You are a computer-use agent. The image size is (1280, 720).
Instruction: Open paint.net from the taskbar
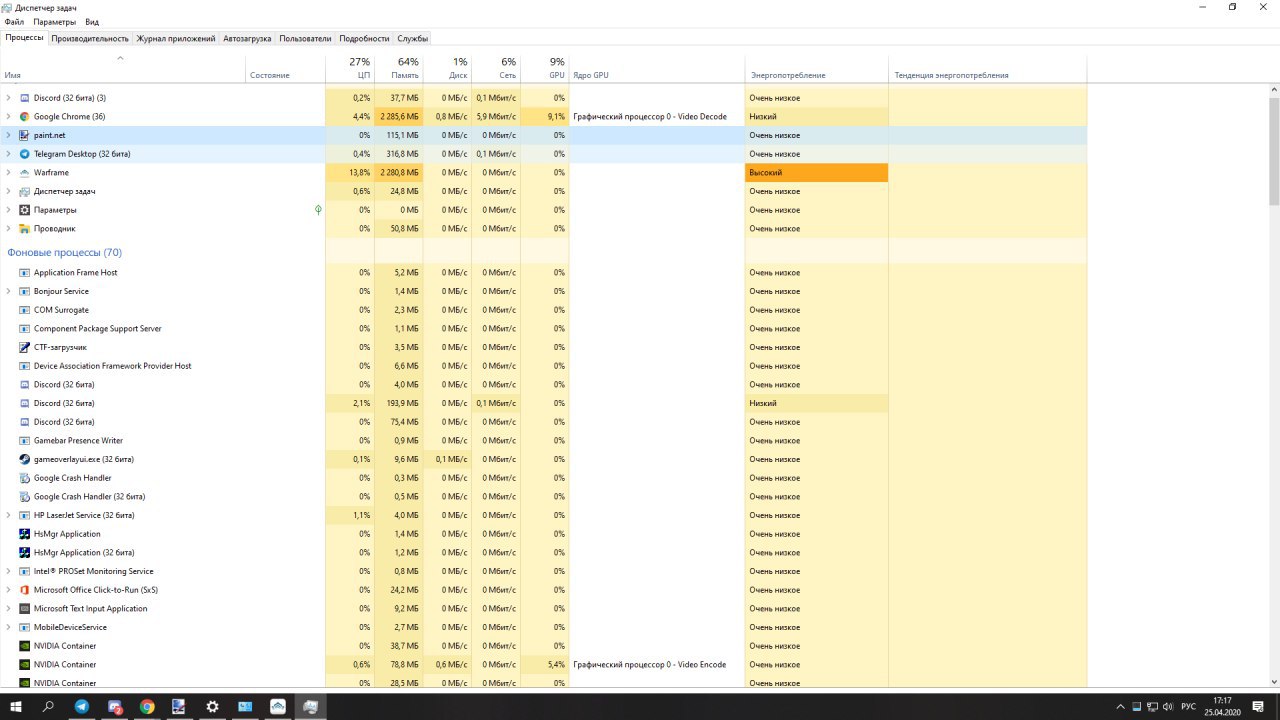click(180, 706)
